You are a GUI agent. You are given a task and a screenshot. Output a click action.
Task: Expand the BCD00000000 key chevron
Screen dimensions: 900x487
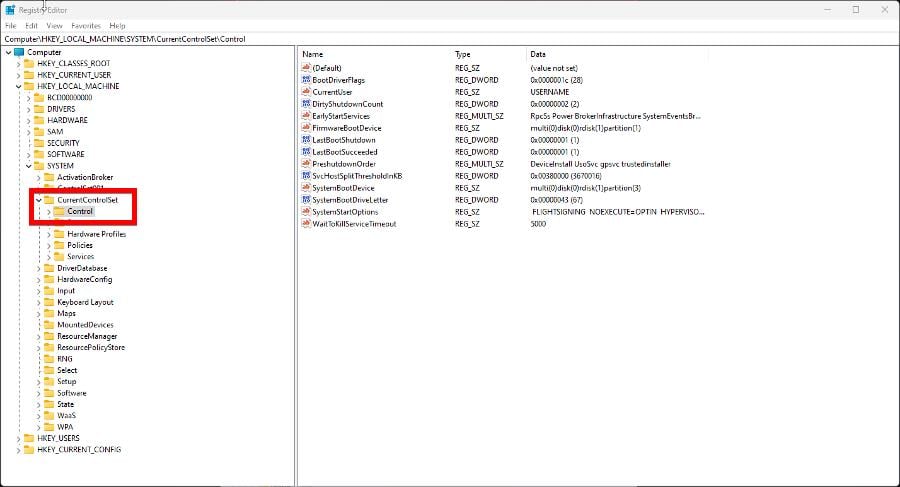28,98
